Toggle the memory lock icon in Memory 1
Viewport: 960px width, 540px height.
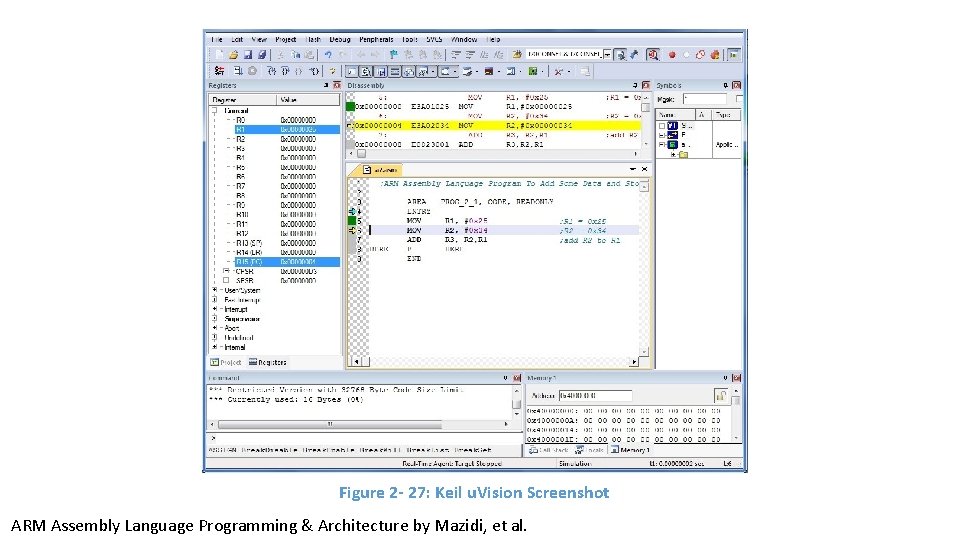[x=721, y=396]
